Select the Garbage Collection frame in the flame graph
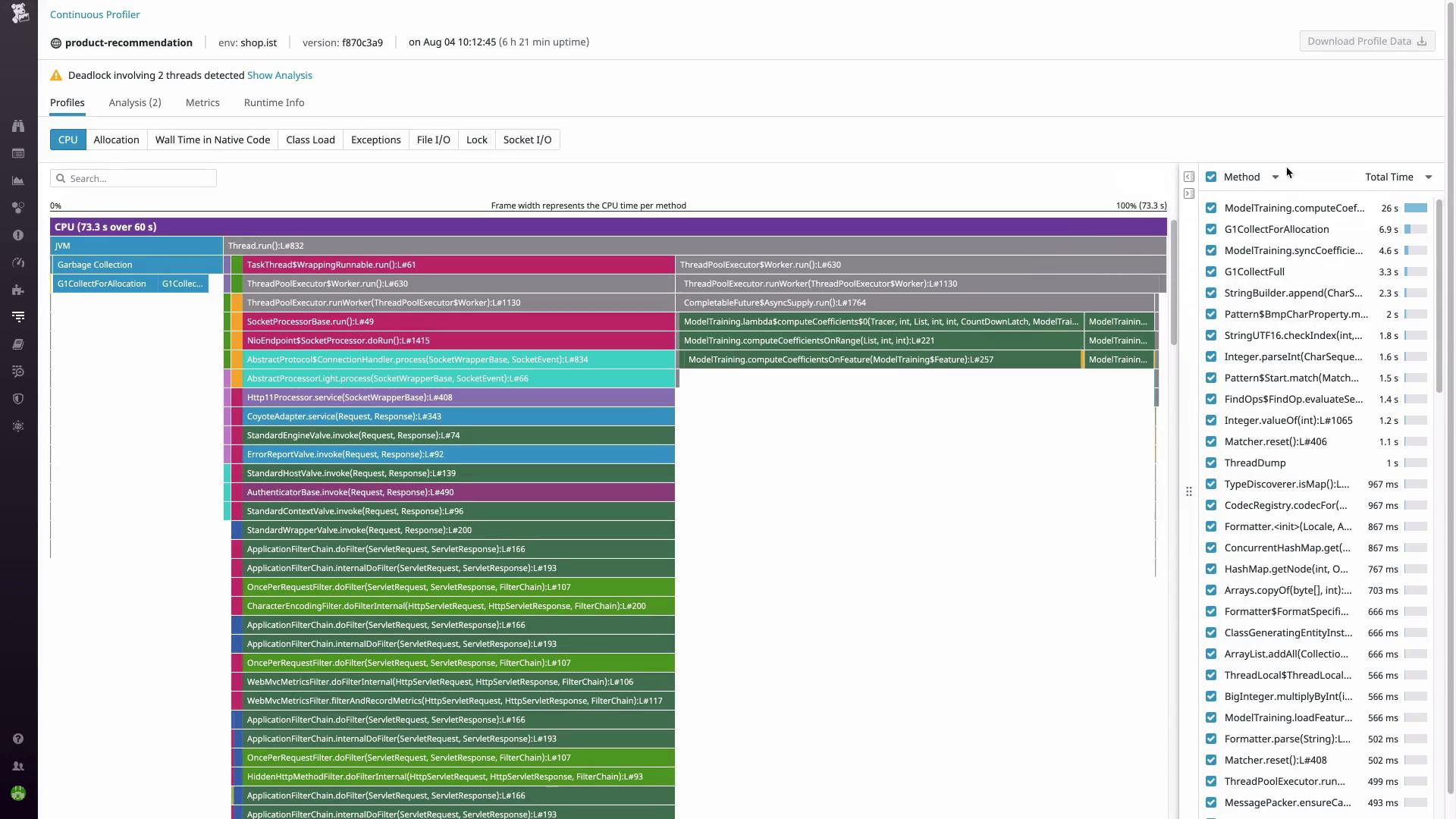This screenshot has height=819, width=1456. [94, 265]
